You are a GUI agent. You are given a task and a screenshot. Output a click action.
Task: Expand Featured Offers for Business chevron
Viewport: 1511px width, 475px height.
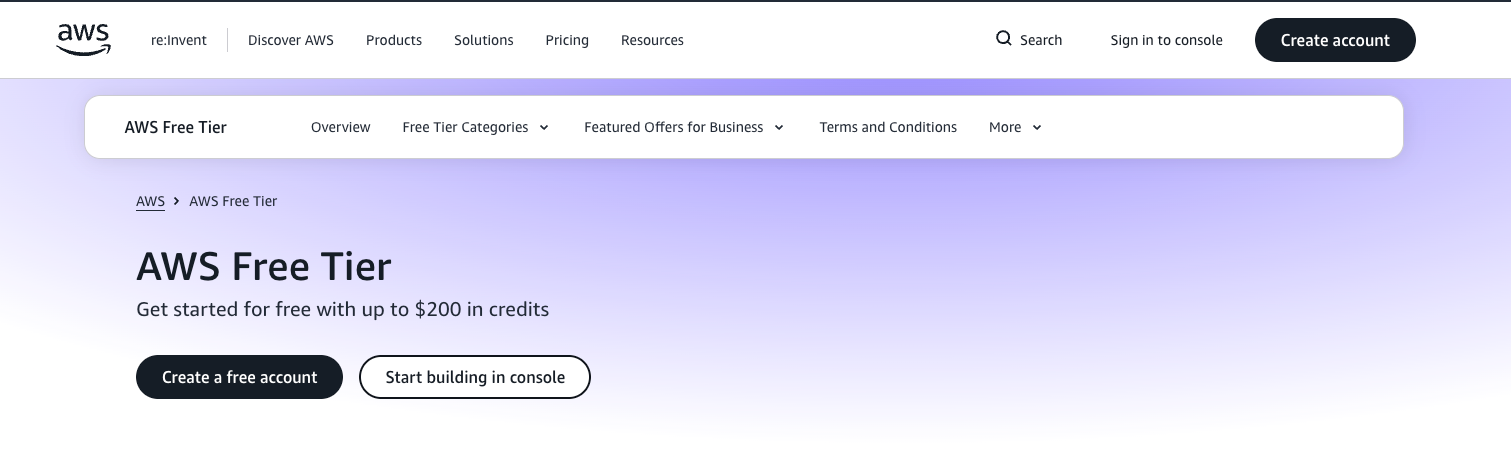(x=779, y=127)
